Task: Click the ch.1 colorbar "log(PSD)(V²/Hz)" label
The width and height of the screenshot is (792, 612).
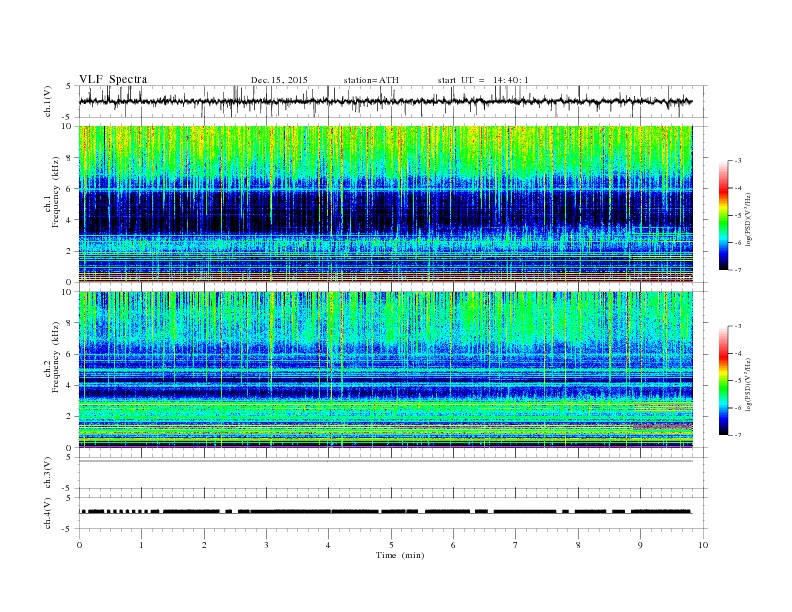Action: pos(749,219)
